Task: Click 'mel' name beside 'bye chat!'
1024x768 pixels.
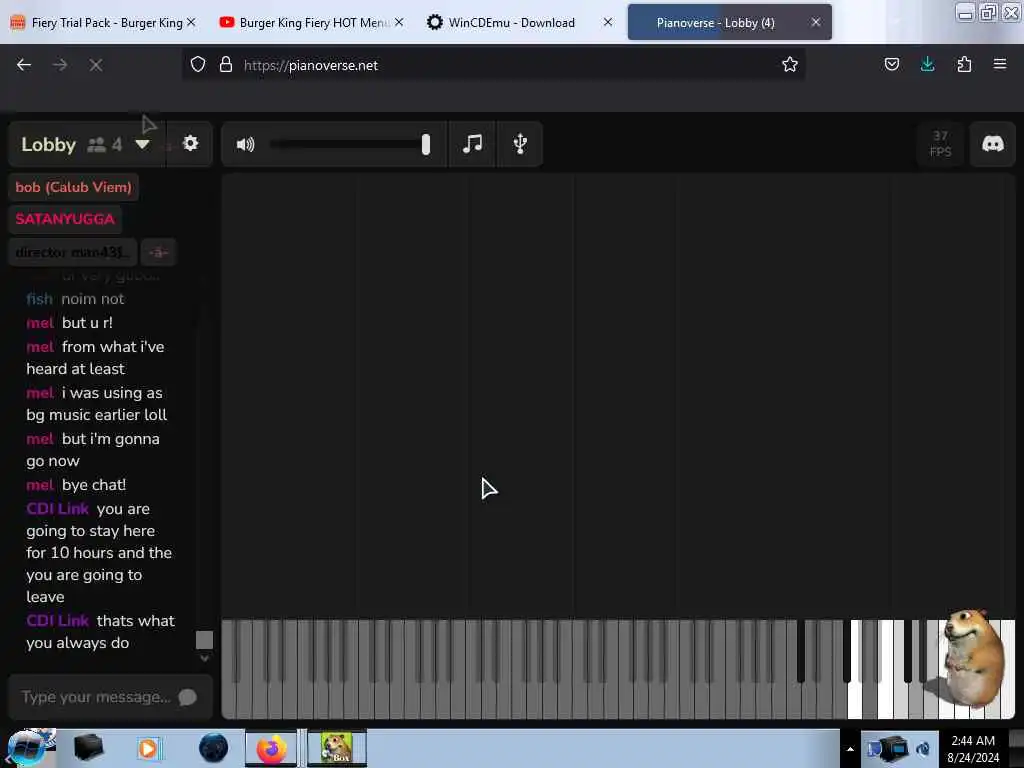Action: pos(40,485)
